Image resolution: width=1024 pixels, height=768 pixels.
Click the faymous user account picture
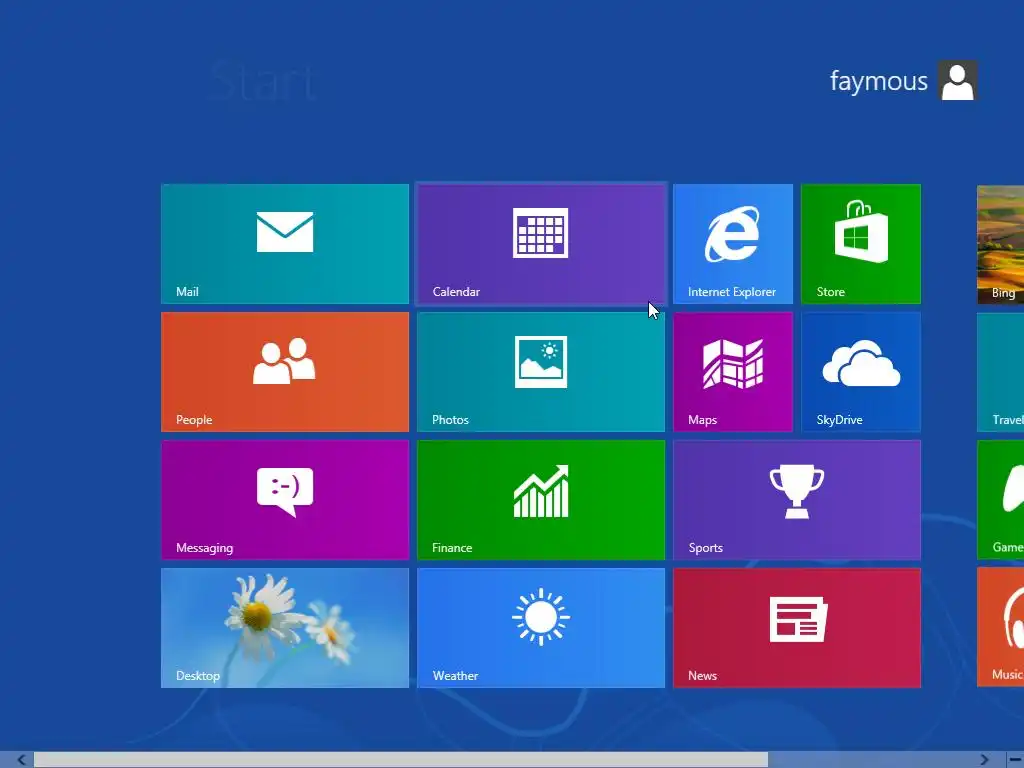click(x=957, y=81)
